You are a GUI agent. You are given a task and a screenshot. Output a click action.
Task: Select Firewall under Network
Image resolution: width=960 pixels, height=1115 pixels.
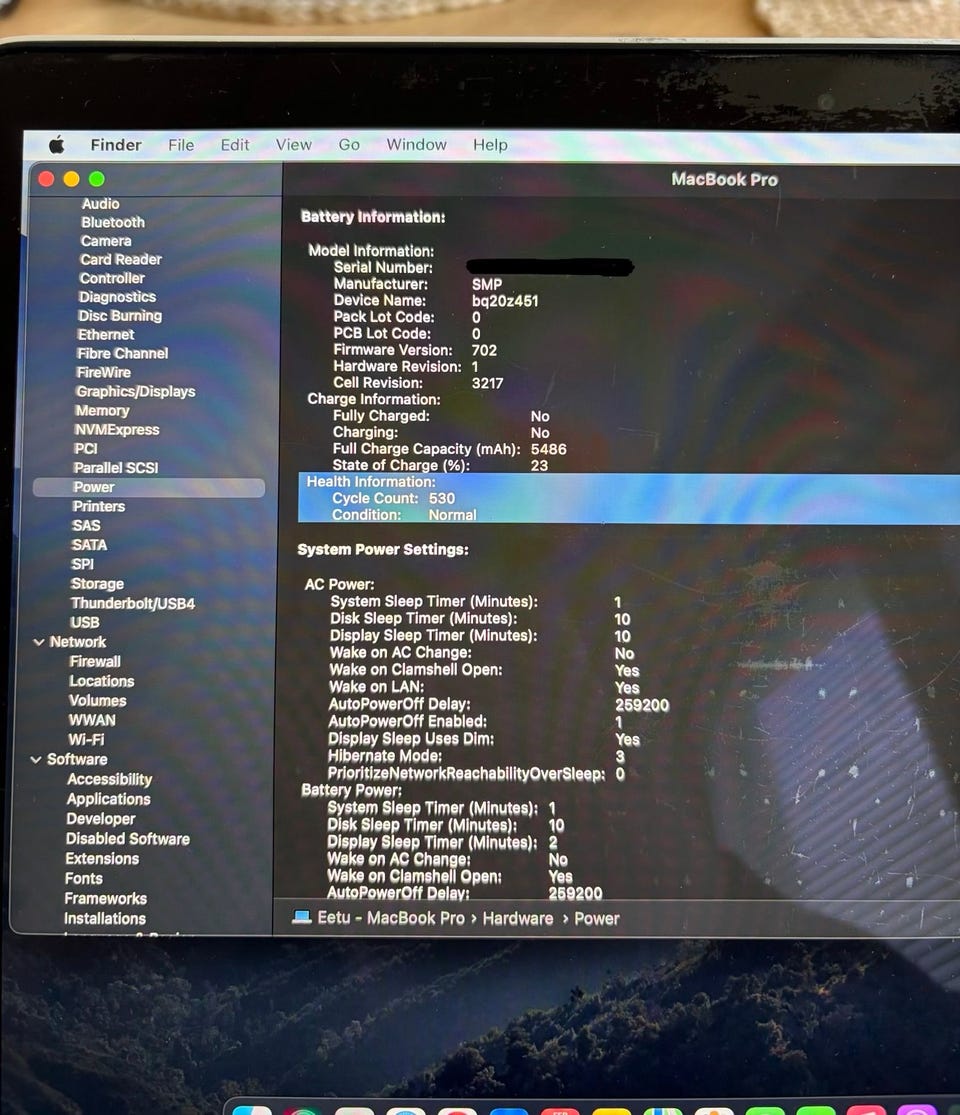coord(95,661)
